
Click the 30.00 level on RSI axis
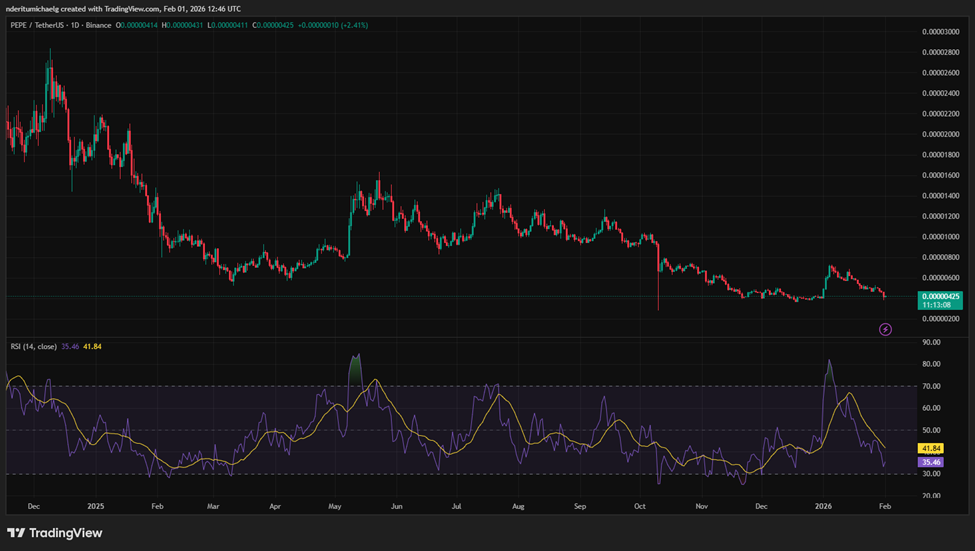(x=932, y=474)
